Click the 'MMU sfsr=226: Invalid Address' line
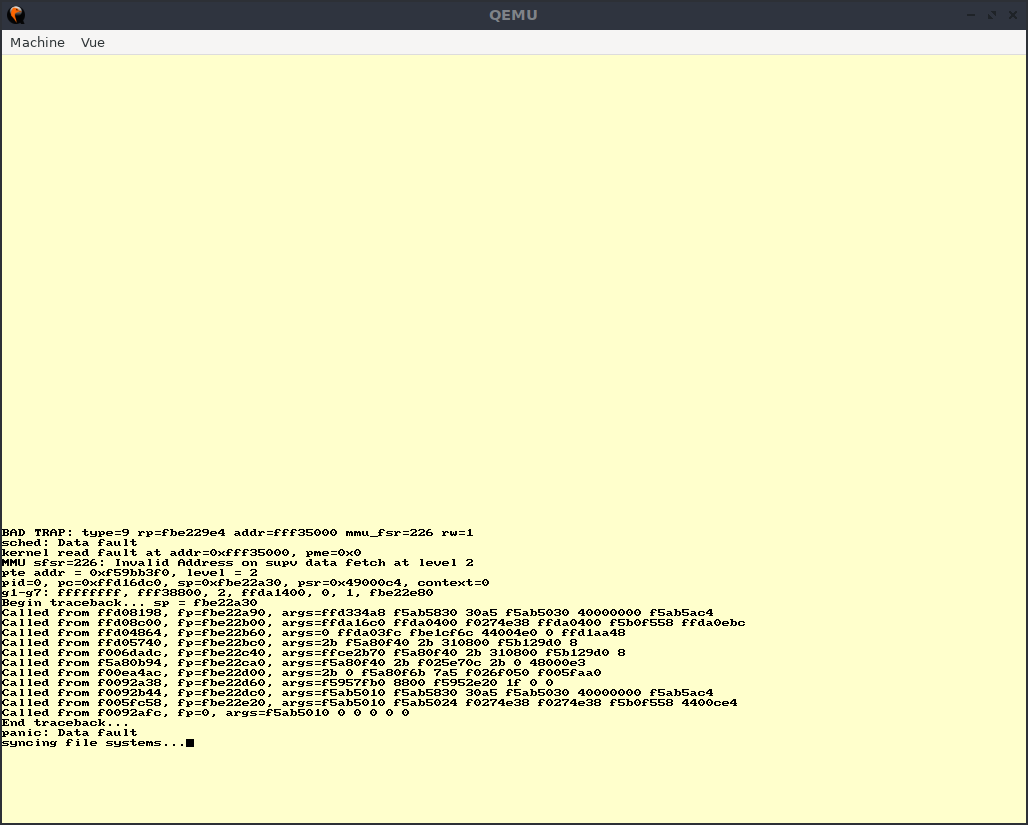 click(x=237, y=563)
